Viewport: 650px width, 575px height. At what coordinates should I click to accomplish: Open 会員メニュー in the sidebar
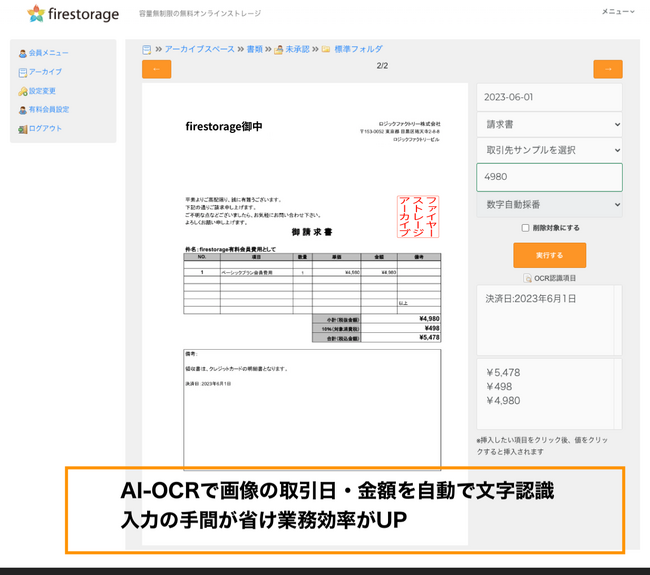(48, 53)
